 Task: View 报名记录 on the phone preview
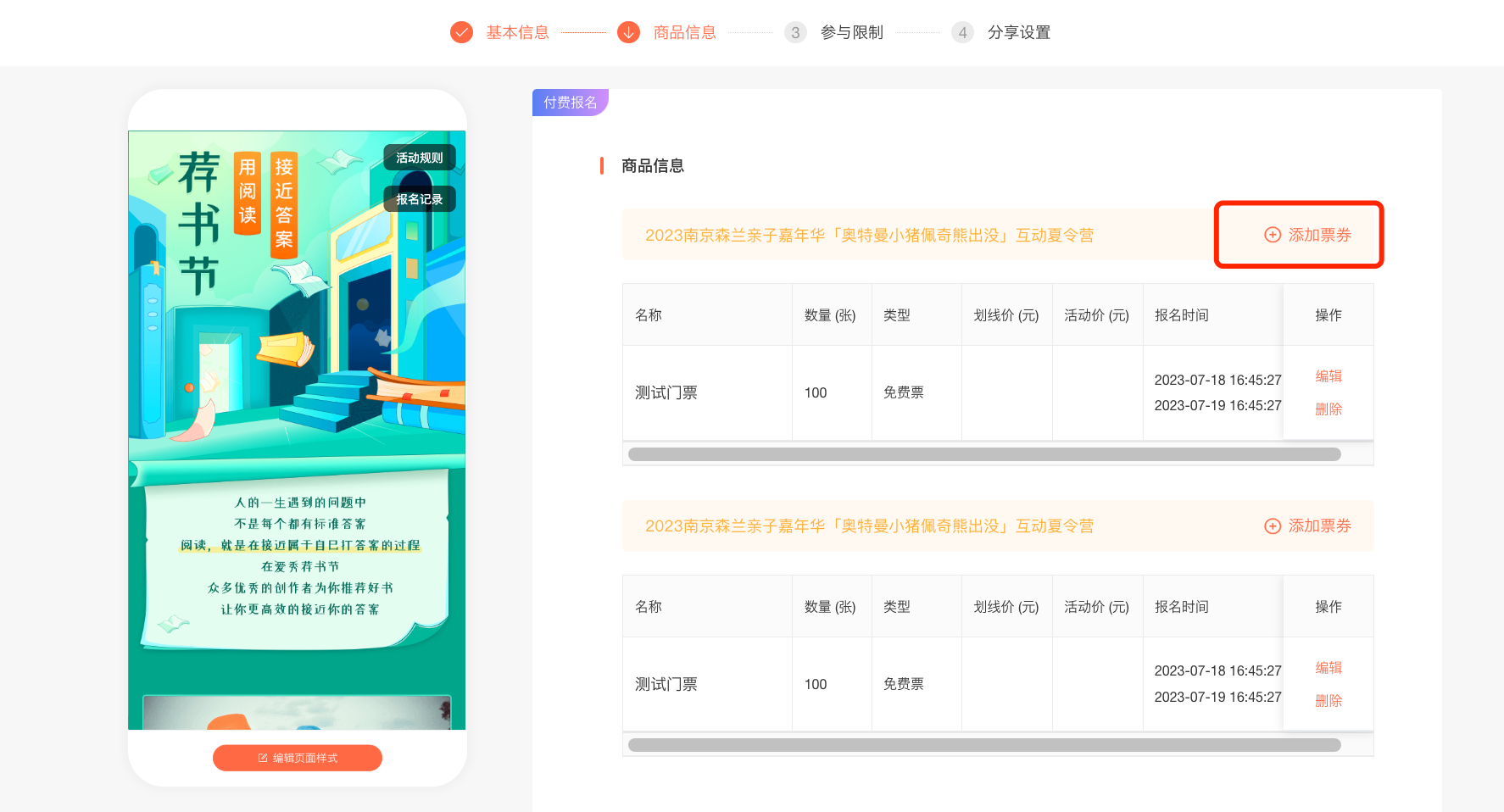(419, 199)
